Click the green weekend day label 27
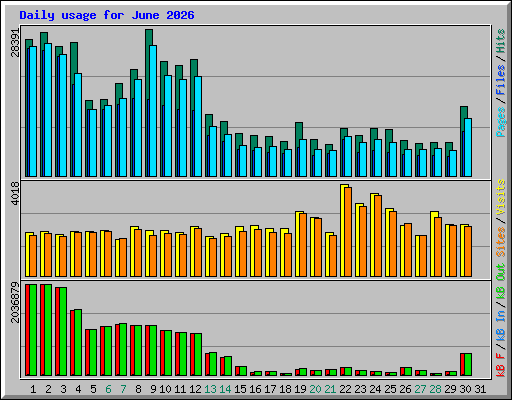Screen dimensions: 512x400 pyautogui.click(x=420, y=389)
